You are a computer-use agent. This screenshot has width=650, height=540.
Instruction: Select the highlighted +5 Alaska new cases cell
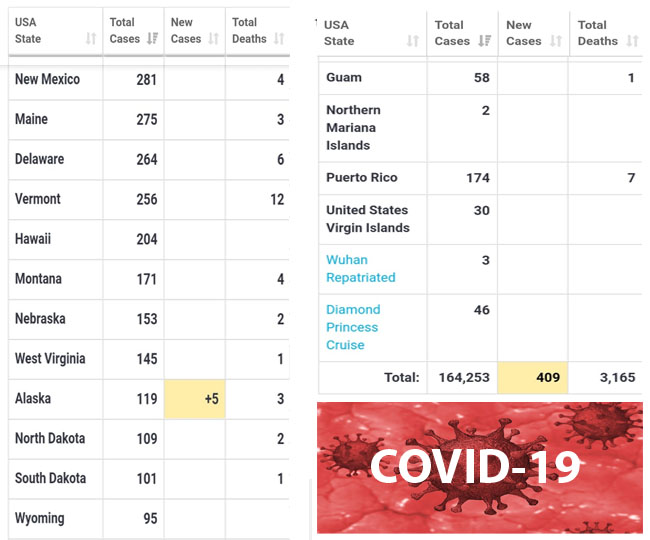pyautogui.click(x=195, y=399)
